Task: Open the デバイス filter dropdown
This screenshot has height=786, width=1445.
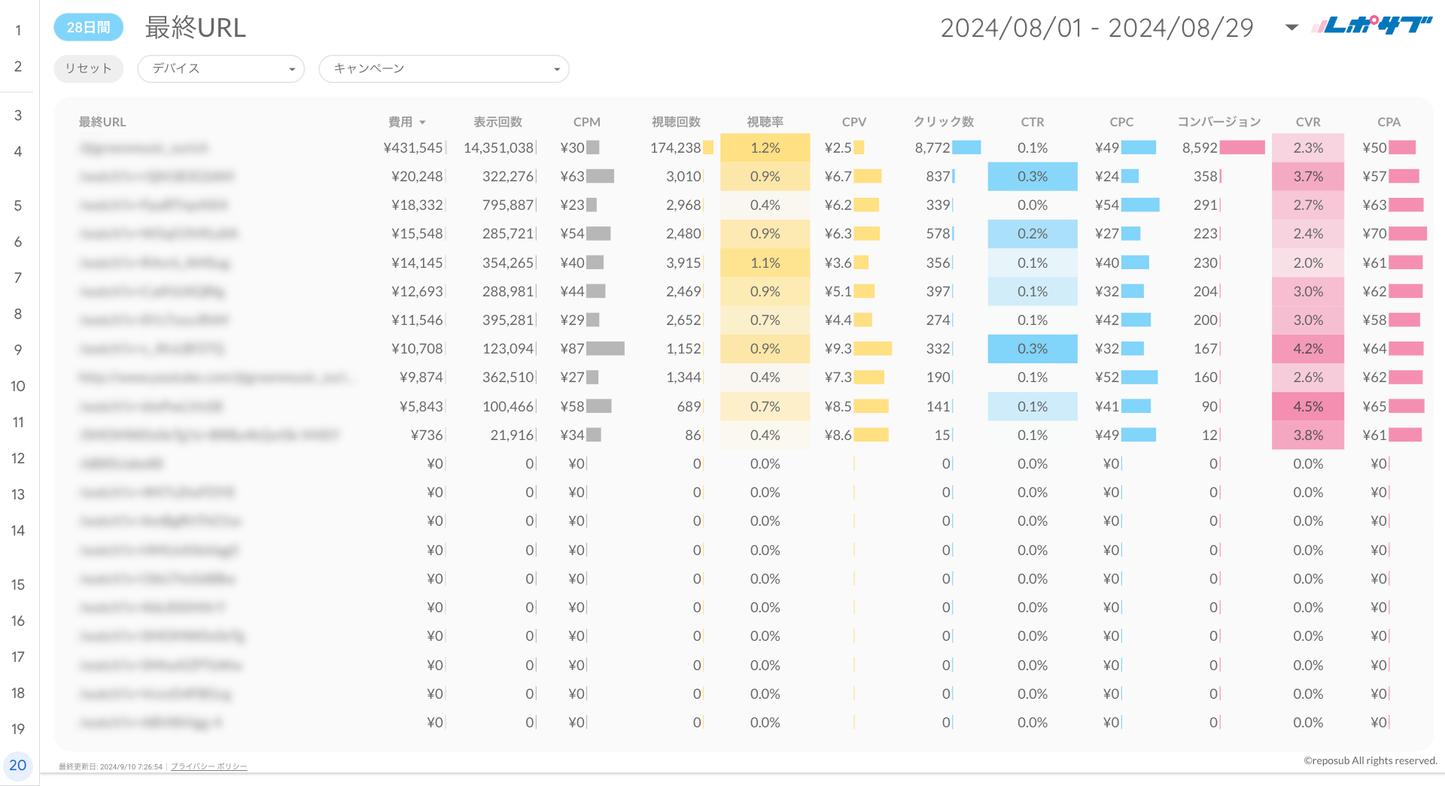Action: [x=221, y=69]
